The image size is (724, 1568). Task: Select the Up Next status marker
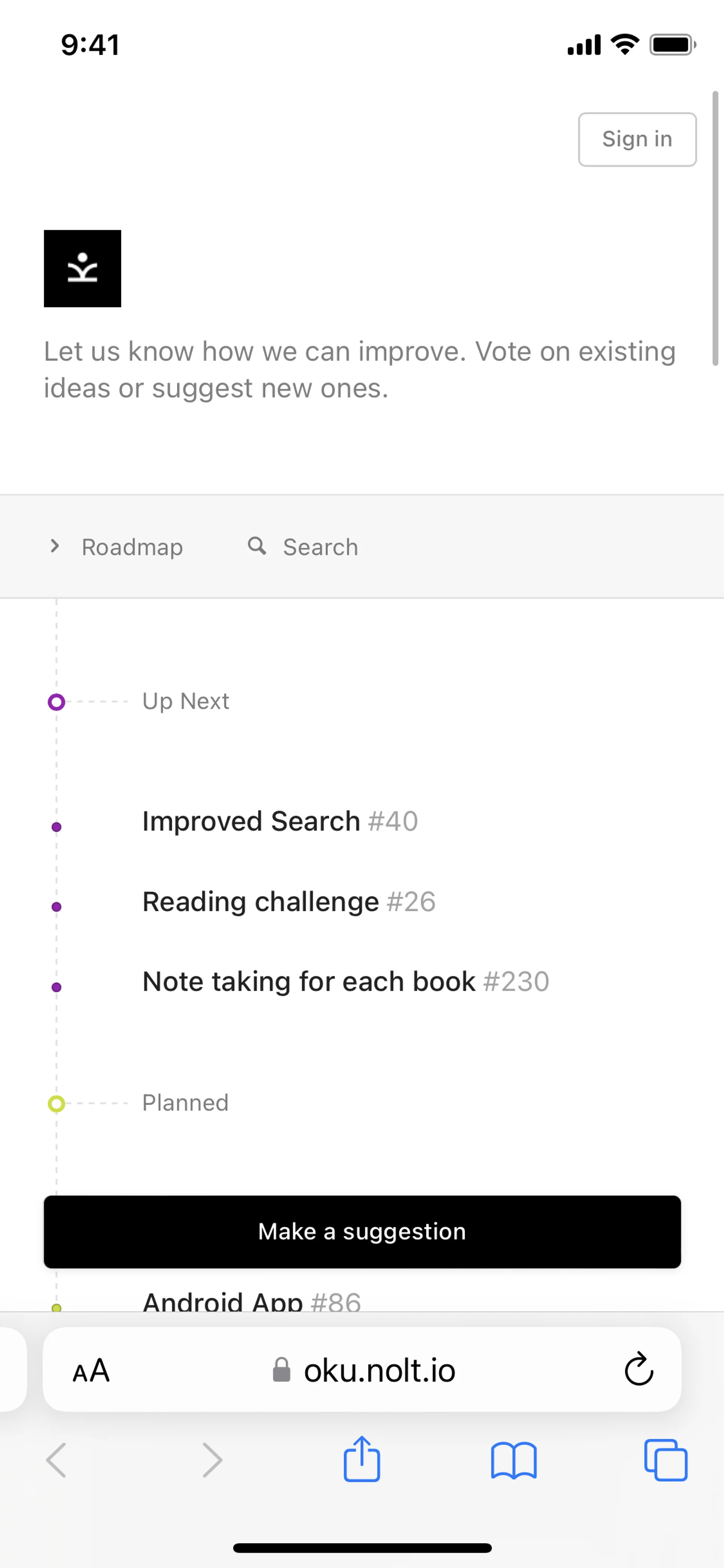[57, 702]
